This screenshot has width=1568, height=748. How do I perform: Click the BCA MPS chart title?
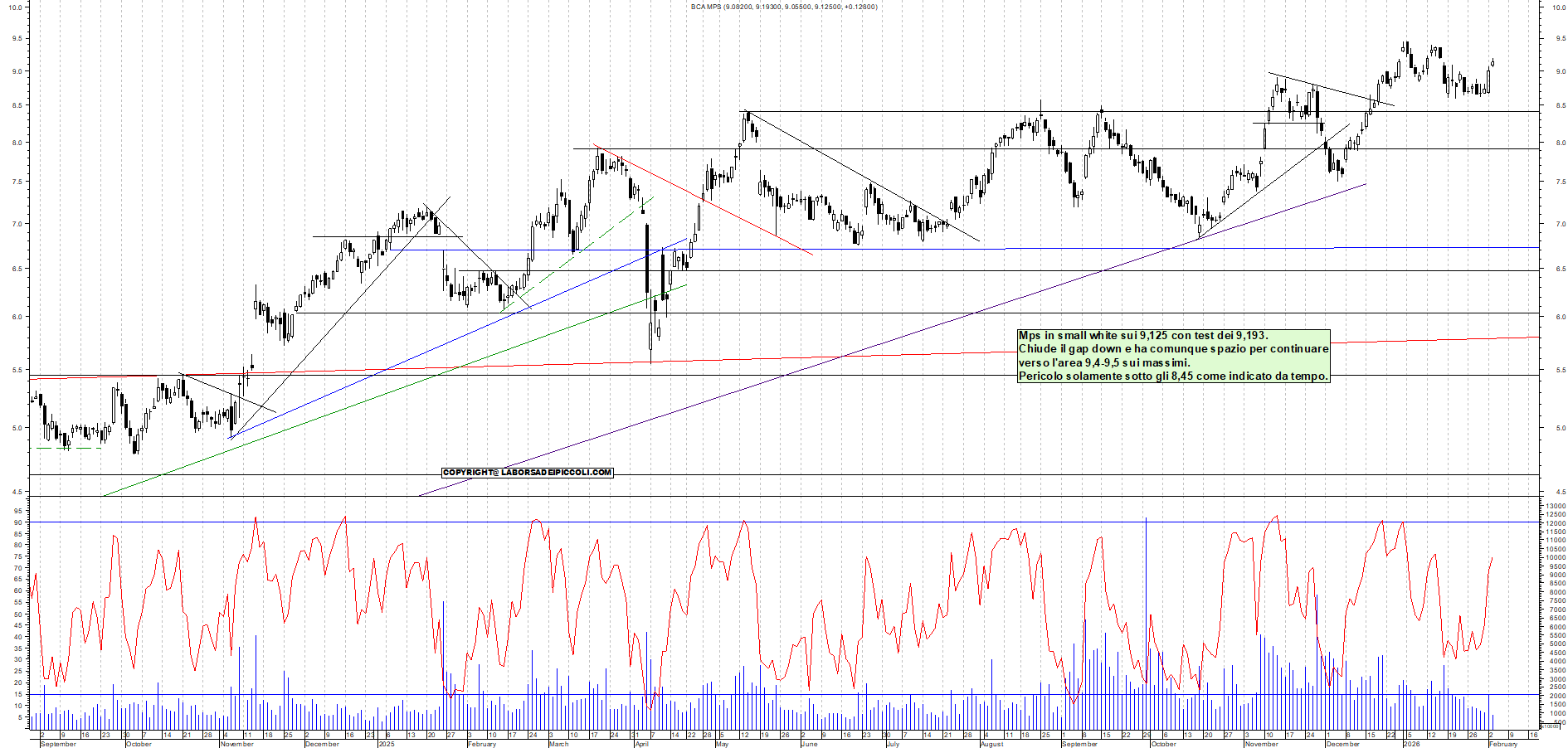click(783, 7)
